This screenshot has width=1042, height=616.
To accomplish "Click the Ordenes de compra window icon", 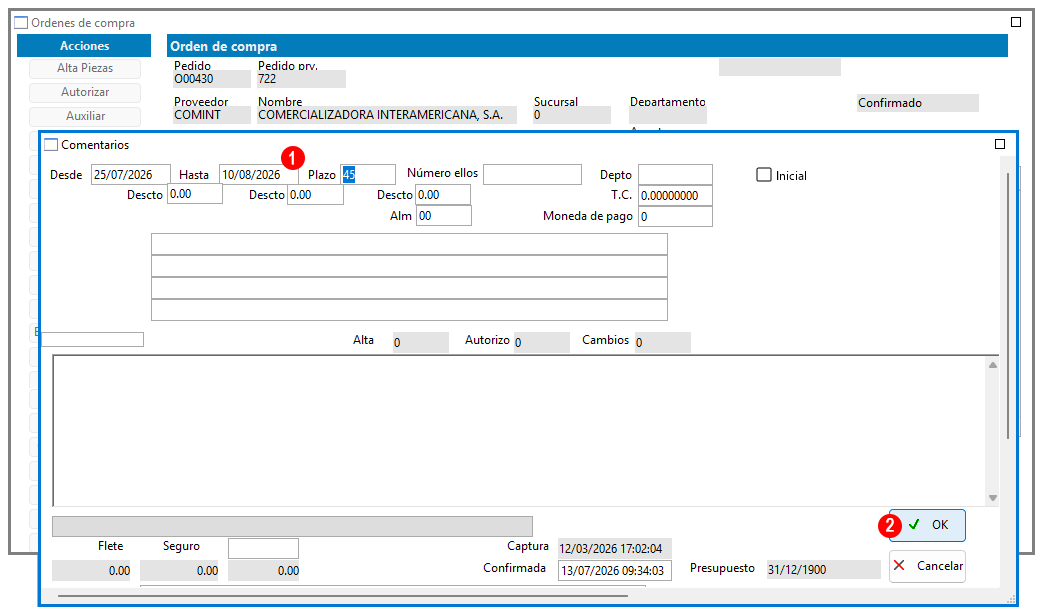I will click(21, 23).
